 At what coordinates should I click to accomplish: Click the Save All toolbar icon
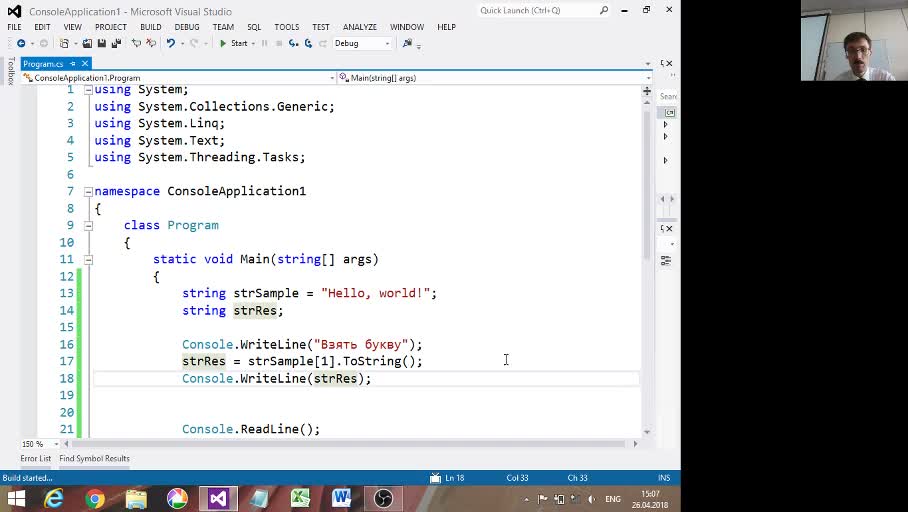(x=116, y=43)
